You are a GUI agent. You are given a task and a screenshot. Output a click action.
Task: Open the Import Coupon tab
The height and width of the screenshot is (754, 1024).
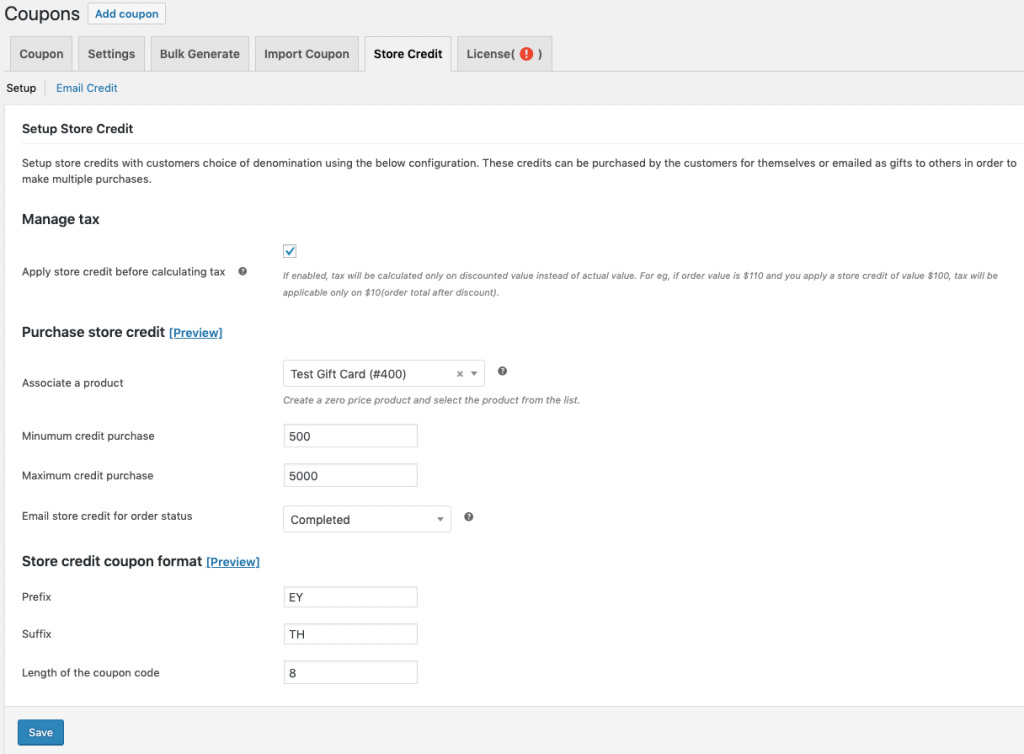pos(306,54)
